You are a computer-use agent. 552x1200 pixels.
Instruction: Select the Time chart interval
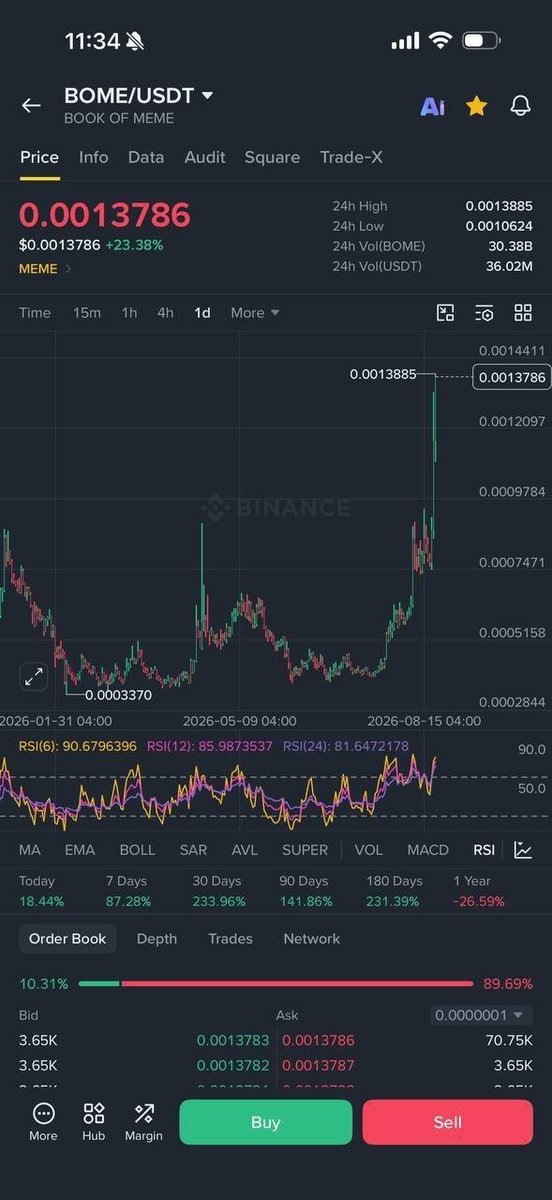(x=35, y=313)
